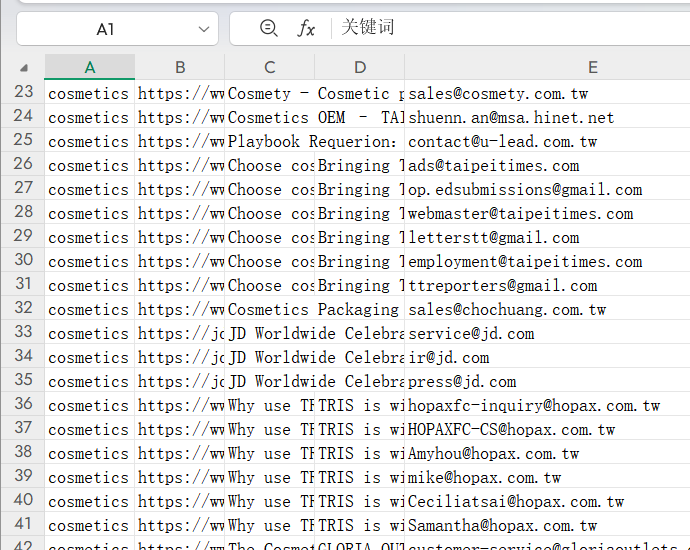Select row 35 header
Viewport: 690px width, 550px height.
point(23,380)
